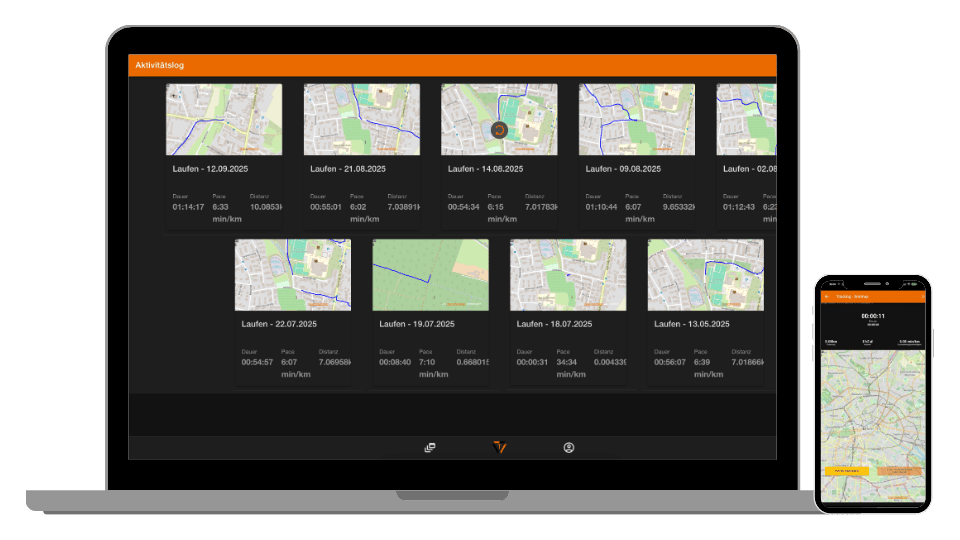960x540 pixels.
Task: Click the pace value 34:34 min/km
Action: click(571, 368)
